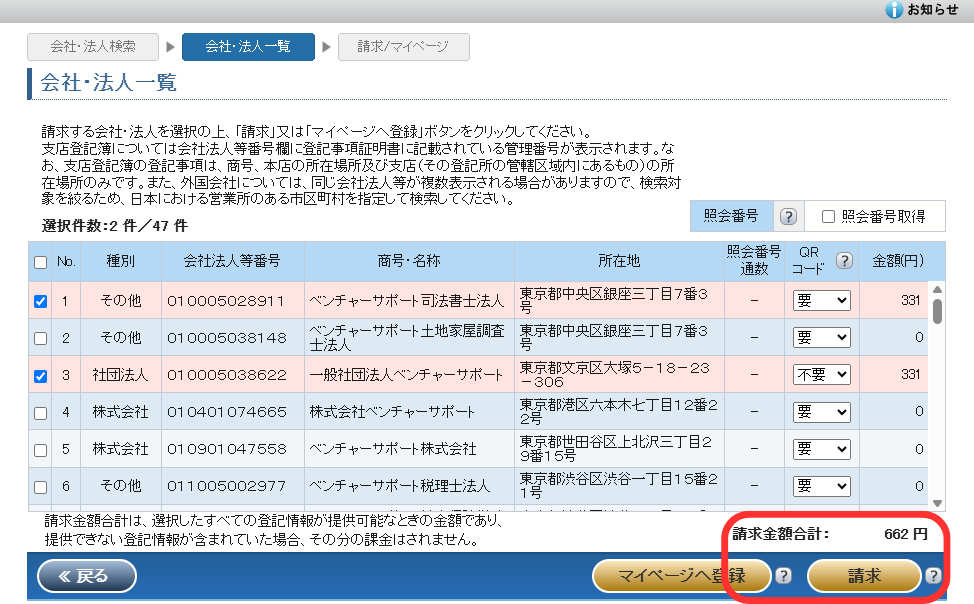Image resolution: width=974 pixels, height=604 pixels.
Task: Enable the 照会番号取得 checkbox
Action: [828, 217]
